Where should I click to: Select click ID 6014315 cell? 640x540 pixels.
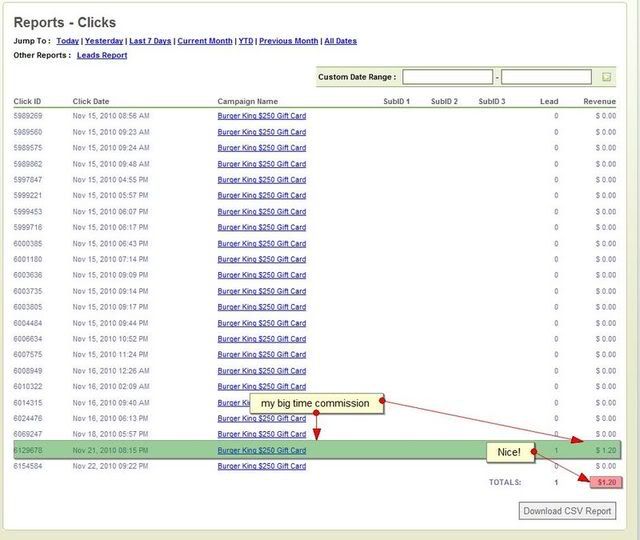point(28,402)
